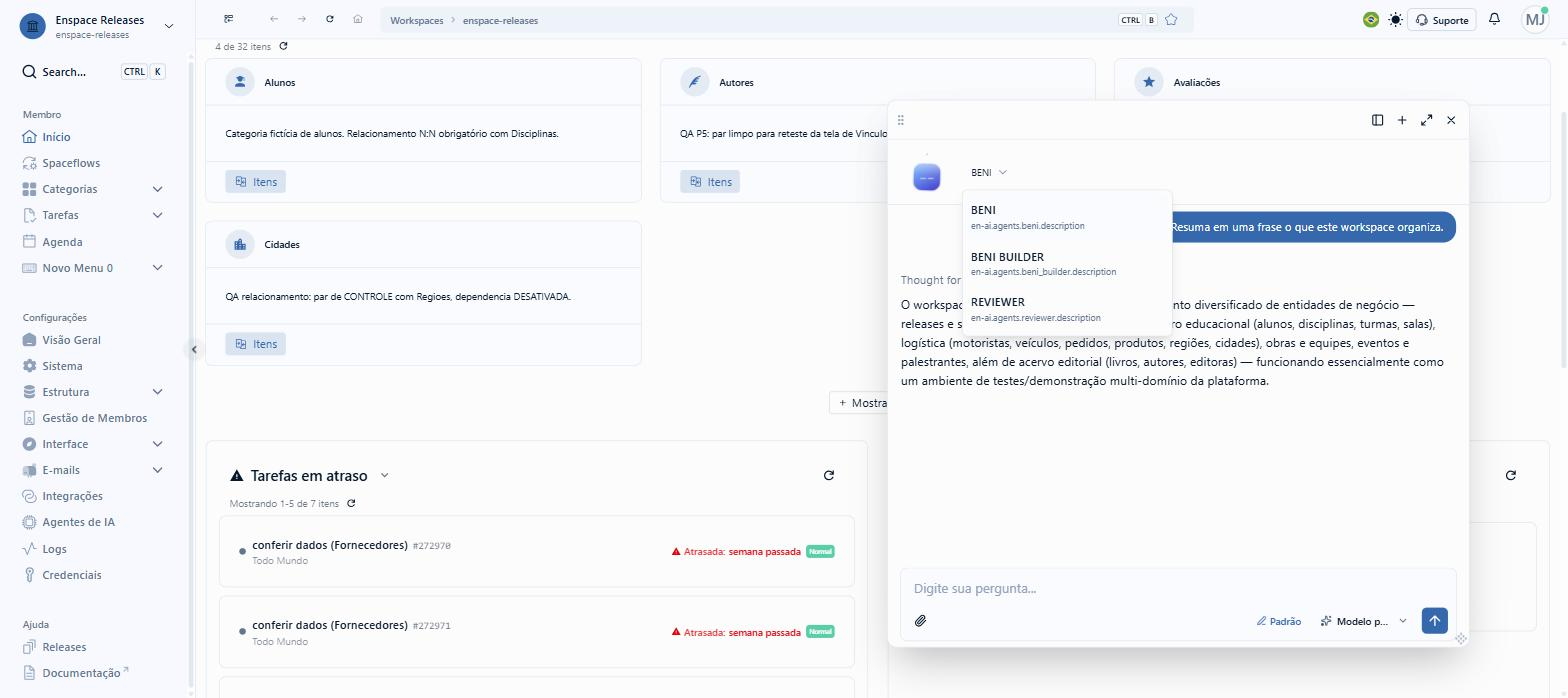This screenshot has width=1568, height=698.
Task: Expand the Tarefas menu chevron
Action: click(157, 215)
